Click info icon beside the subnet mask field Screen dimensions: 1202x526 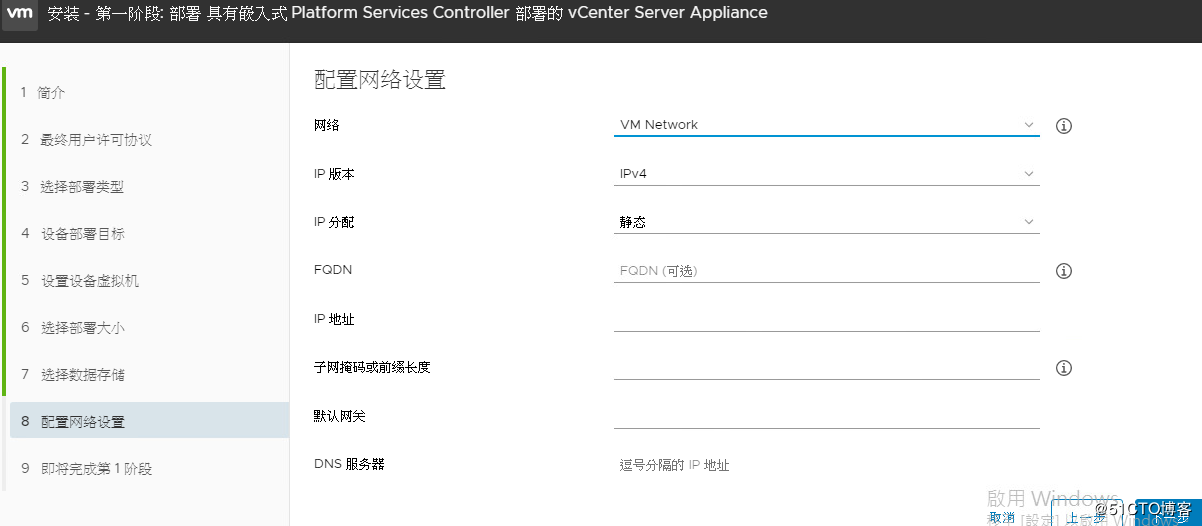pos(1064,368)
